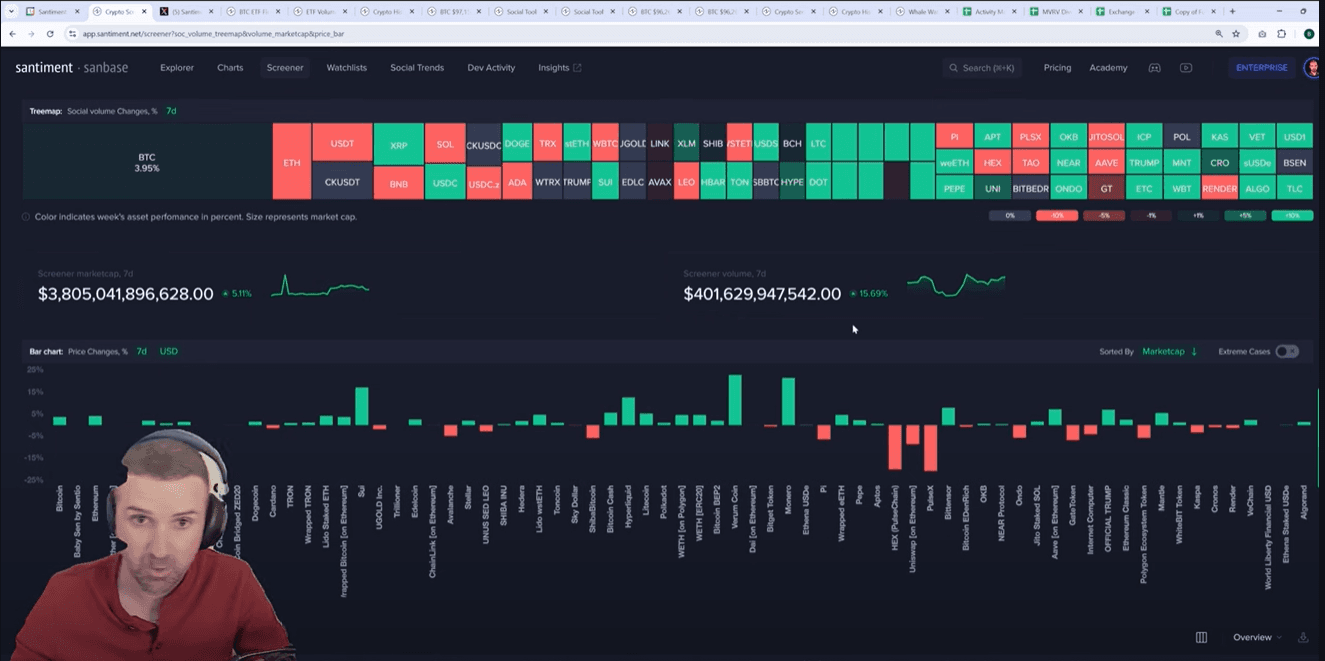This screenshot has width=1325, height=661.
Task: Change the treemap 7d time period
Action: coord(171,111)
